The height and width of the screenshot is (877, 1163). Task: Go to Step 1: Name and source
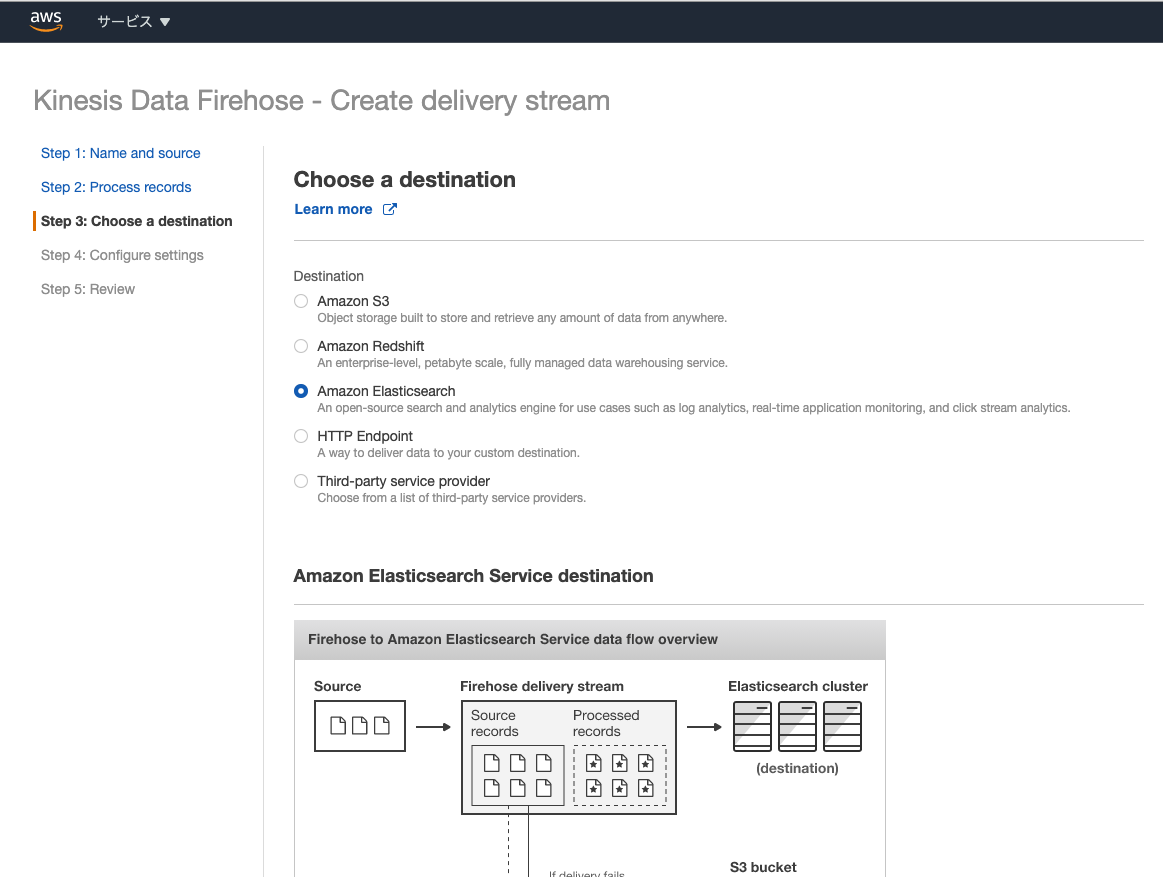point(120,153)
